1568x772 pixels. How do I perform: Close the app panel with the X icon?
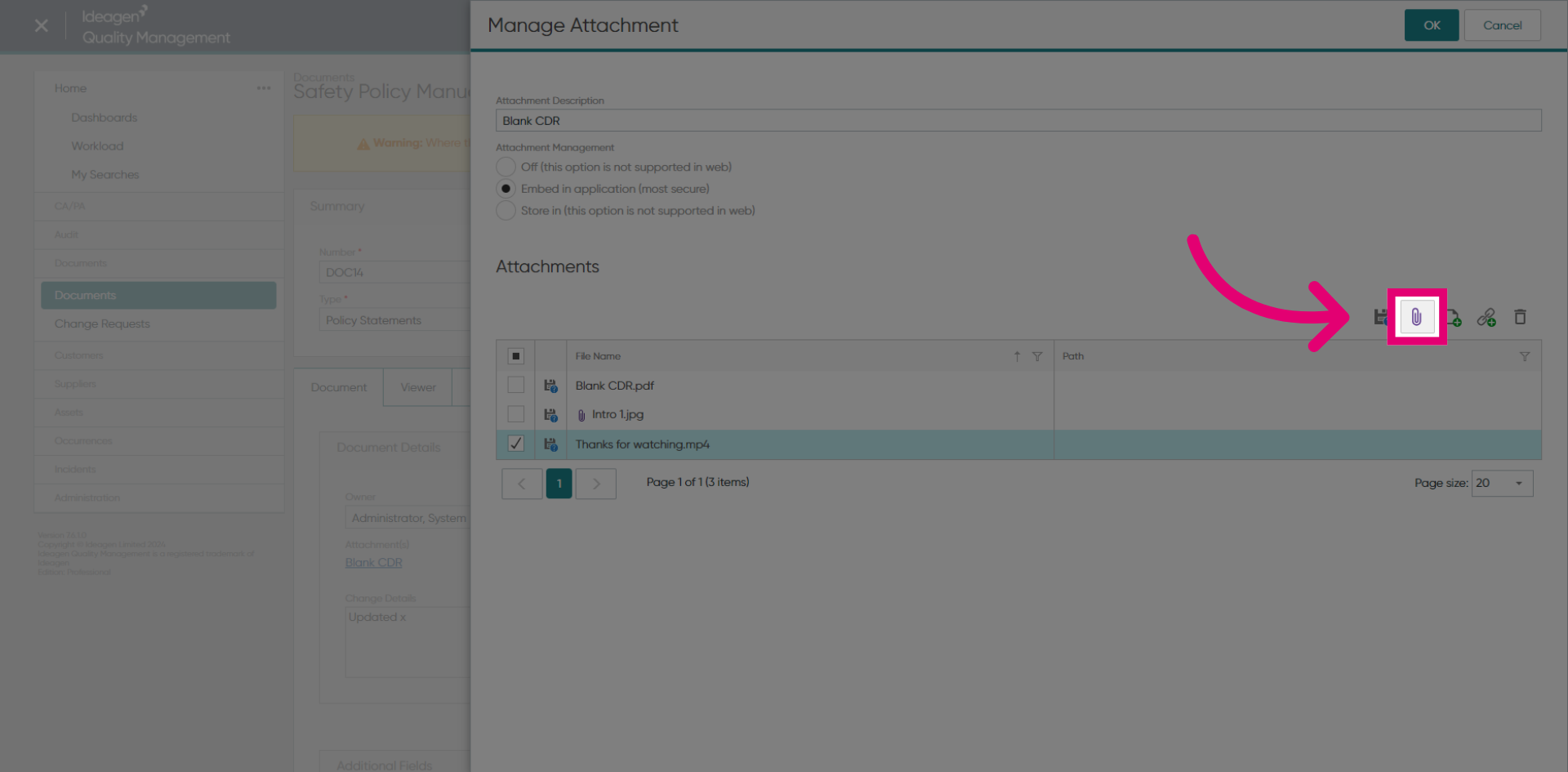(42, 26)
